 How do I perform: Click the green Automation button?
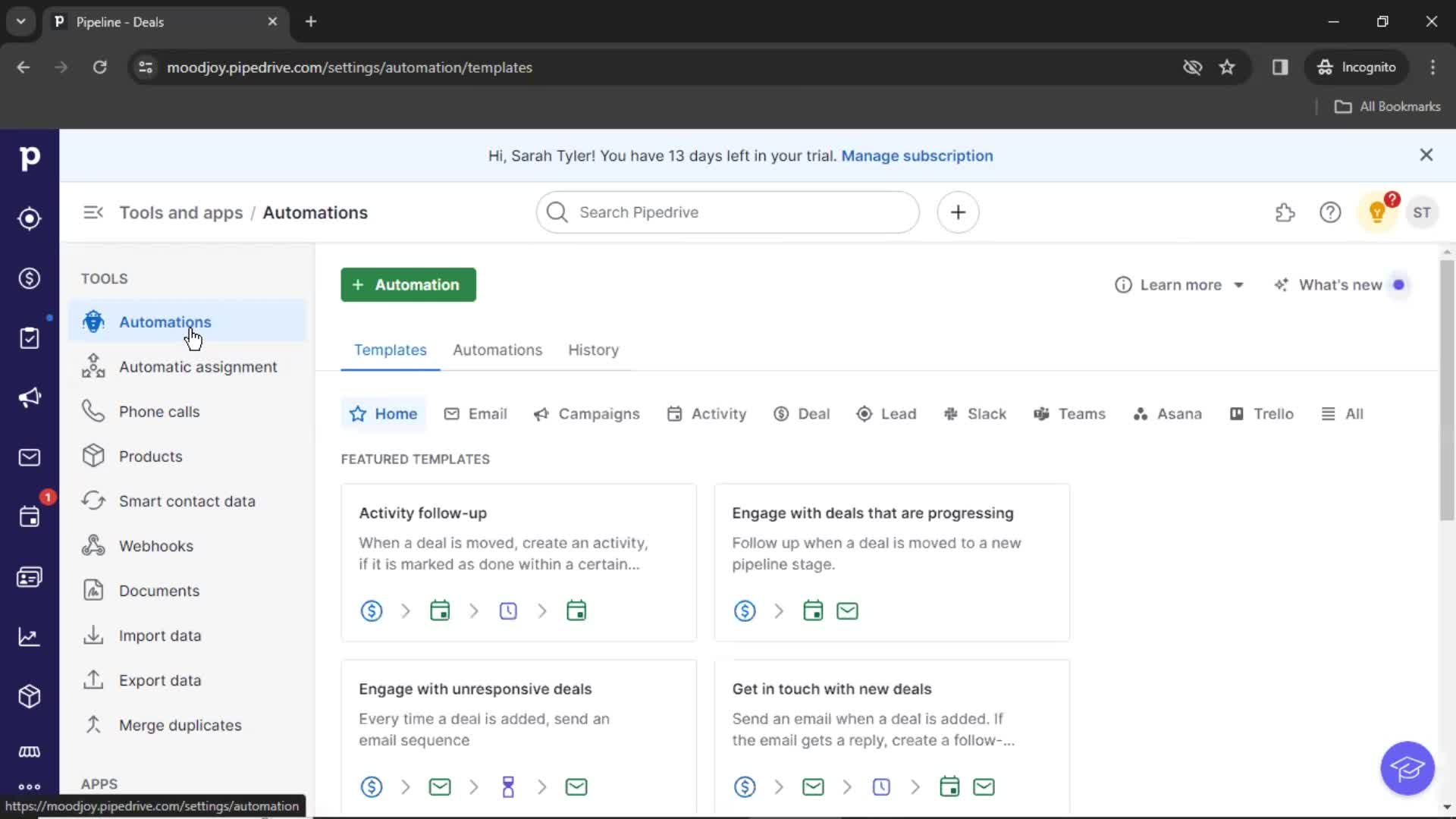[x=408, y=285]
